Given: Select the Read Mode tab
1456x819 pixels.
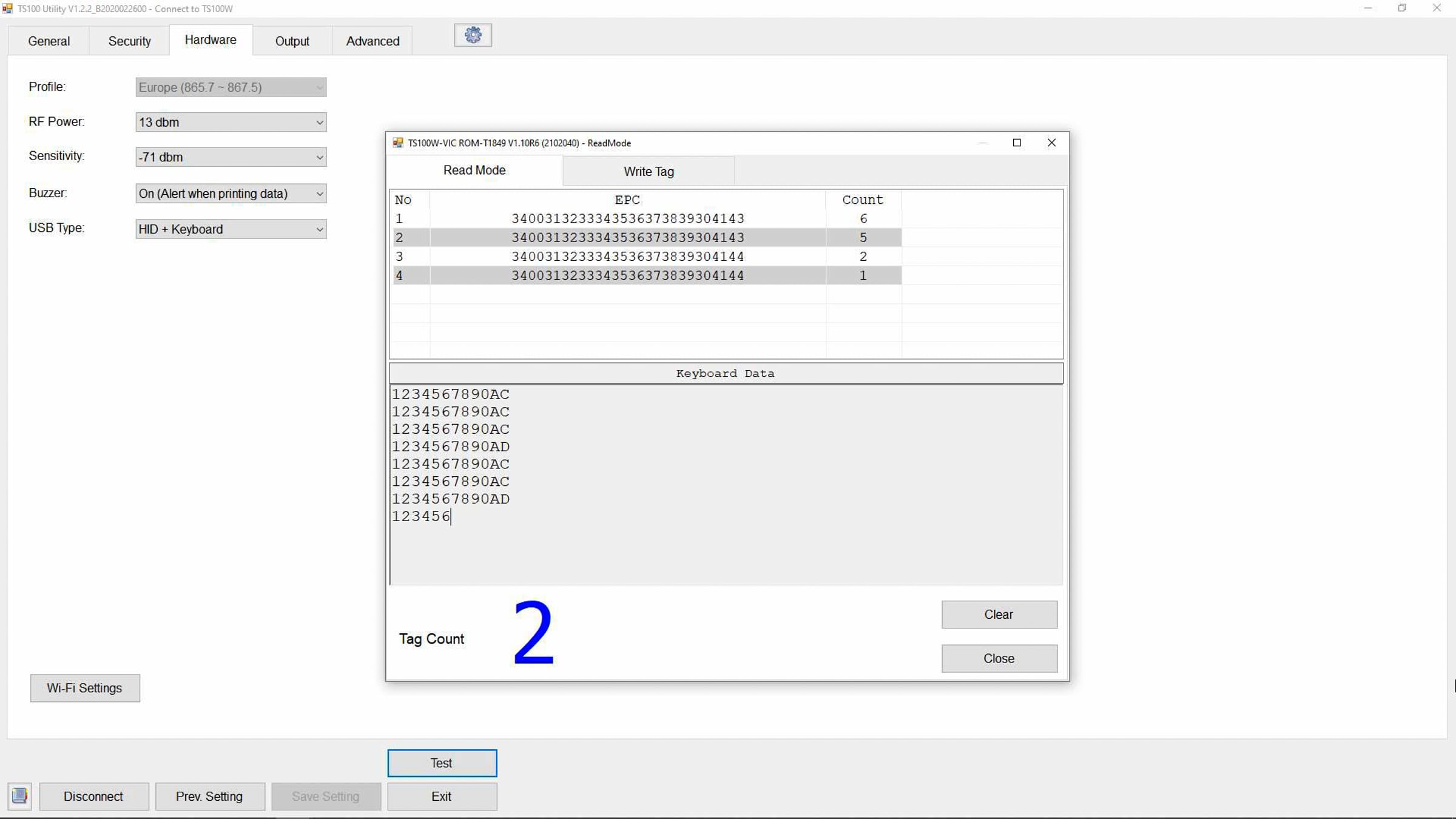Looking at the screenshot, I should [x=474, y=170].
